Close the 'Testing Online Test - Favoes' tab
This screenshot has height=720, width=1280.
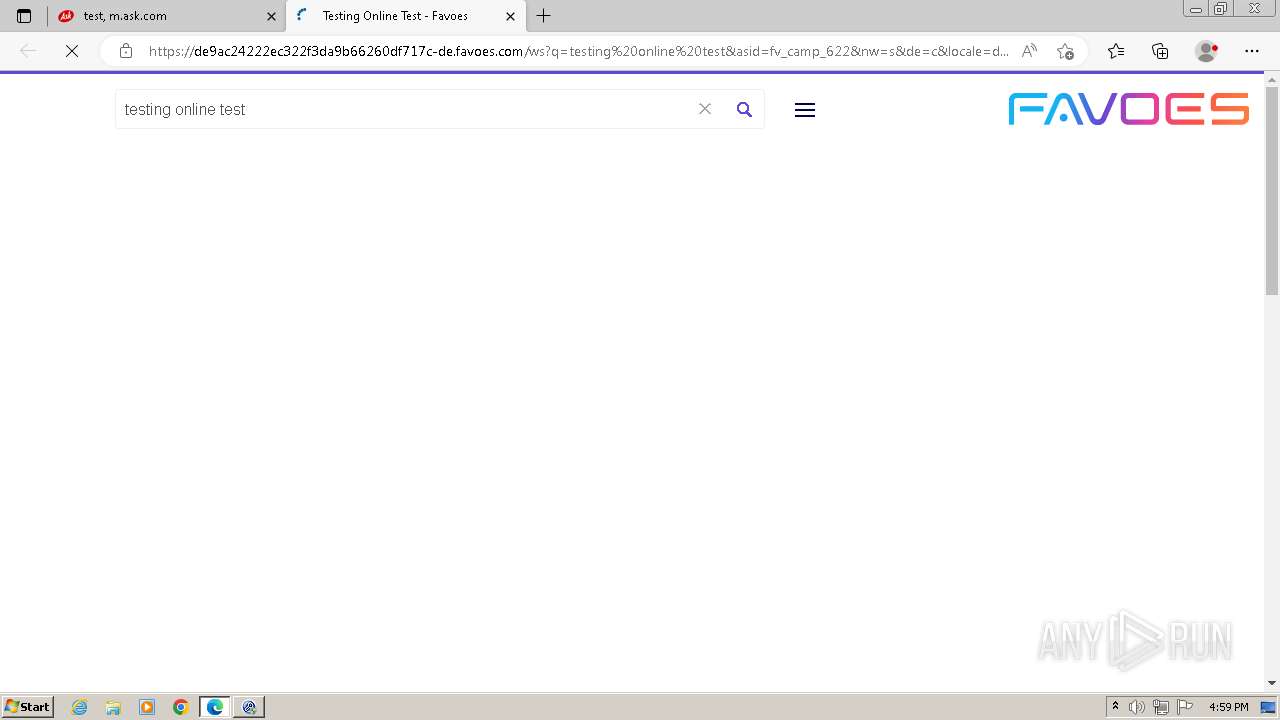510,16
